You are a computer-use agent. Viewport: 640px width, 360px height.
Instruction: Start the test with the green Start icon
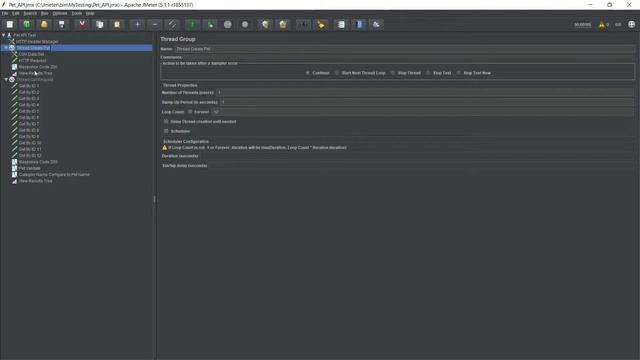[193, 24]
